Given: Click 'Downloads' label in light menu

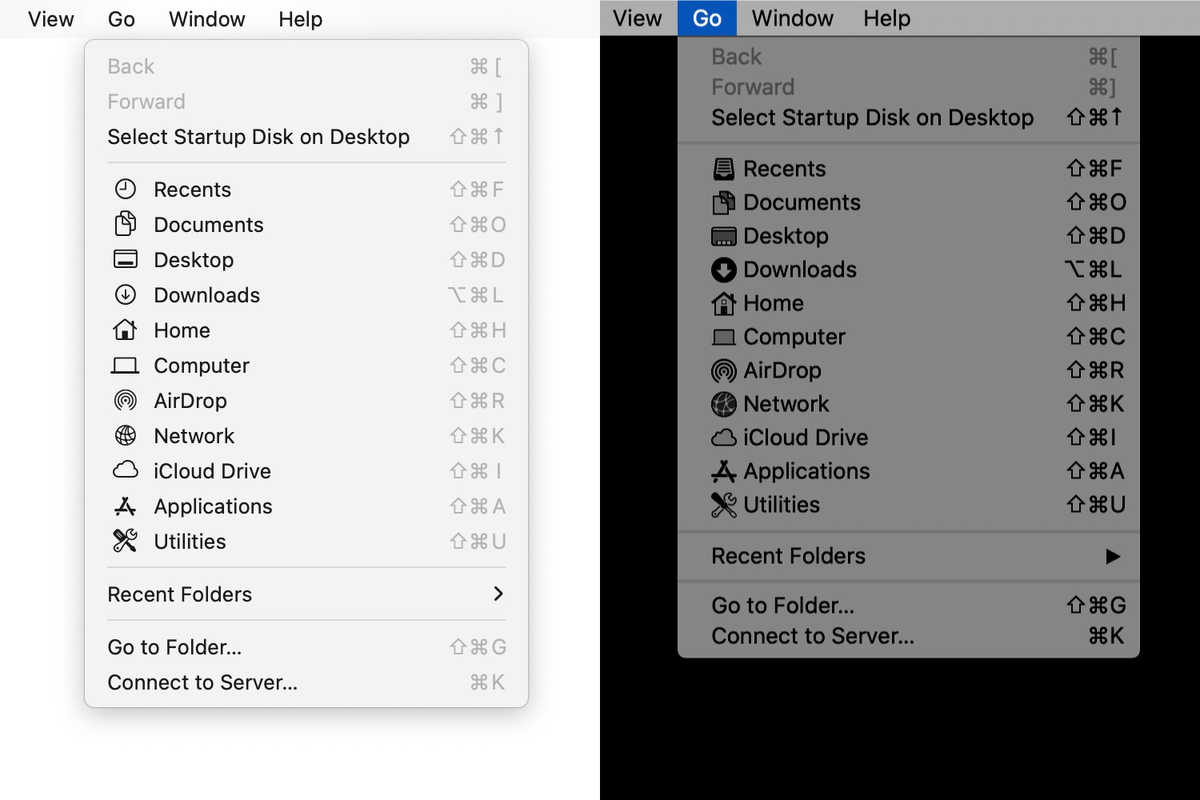Looking at the screenshot, I should click(x=207, y=295).
